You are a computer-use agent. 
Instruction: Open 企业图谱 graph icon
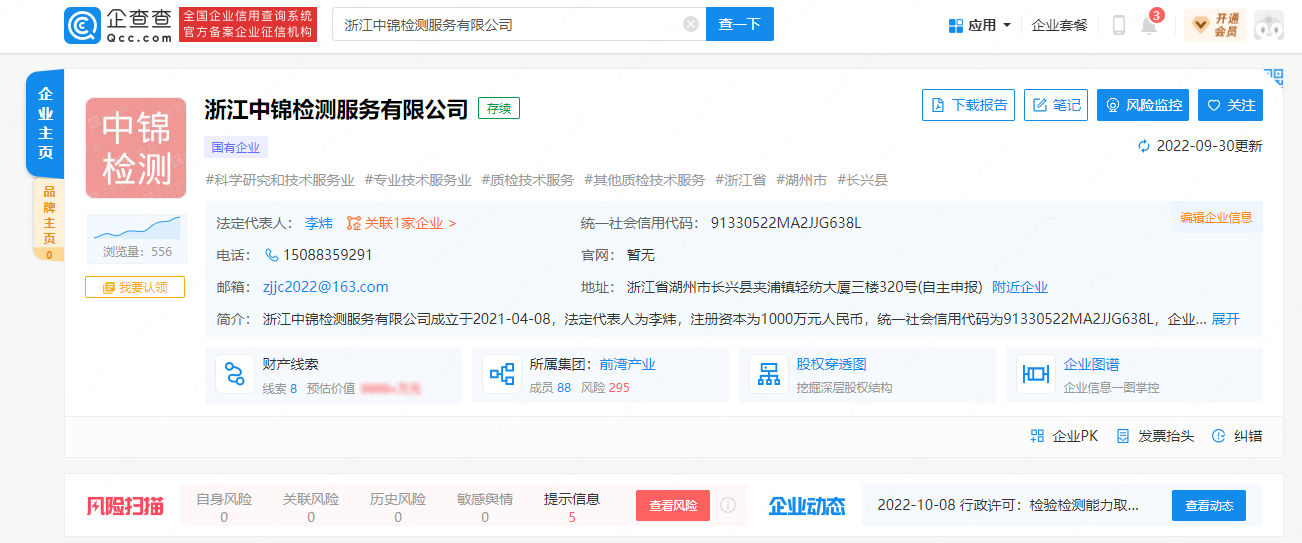tap(1035, 375)
